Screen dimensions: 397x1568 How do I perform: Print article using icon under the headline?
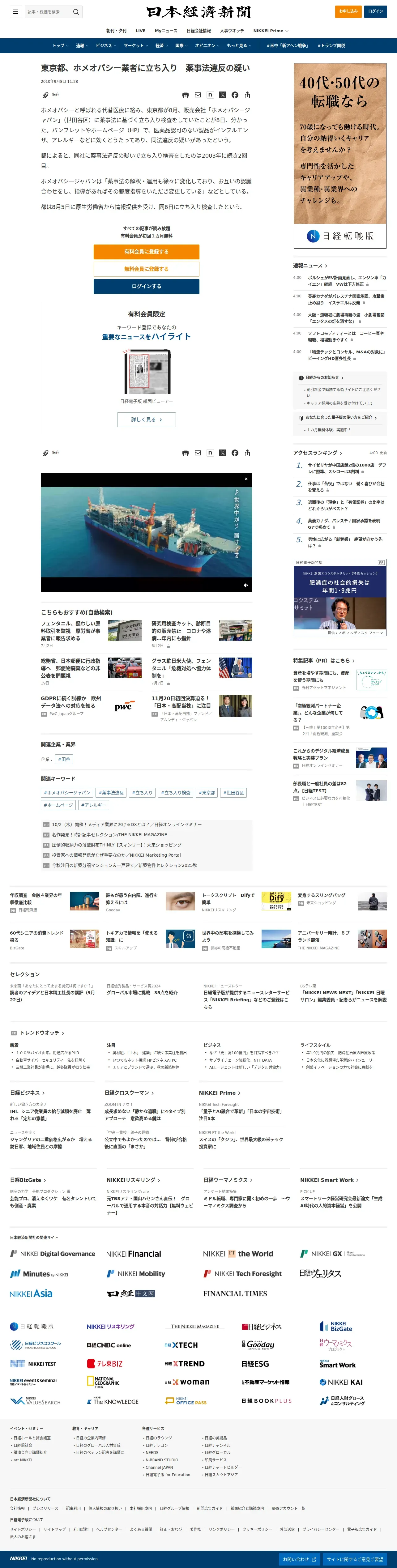pos(186,95)
